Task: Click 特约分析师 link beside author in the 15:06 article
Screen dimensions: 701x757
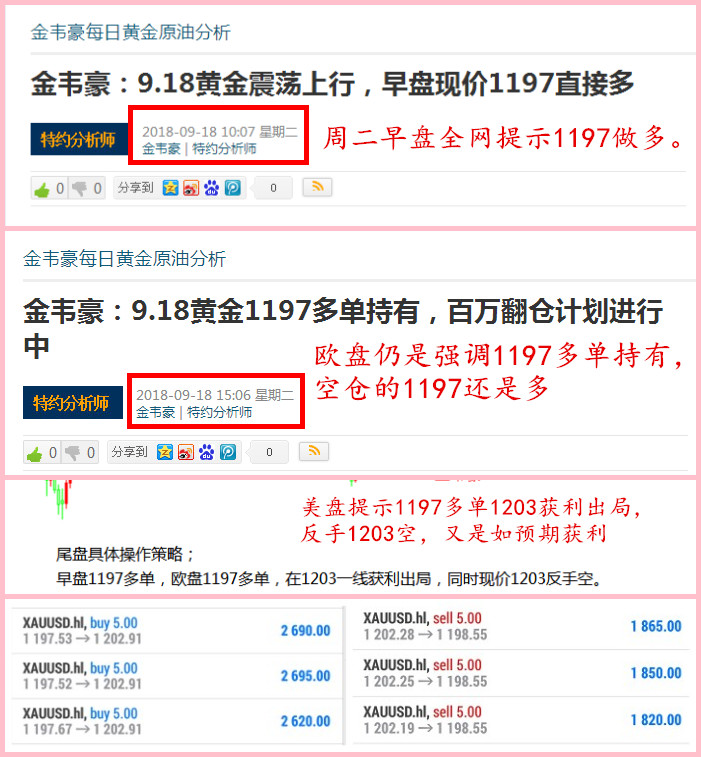Action: tap(220, 412)
